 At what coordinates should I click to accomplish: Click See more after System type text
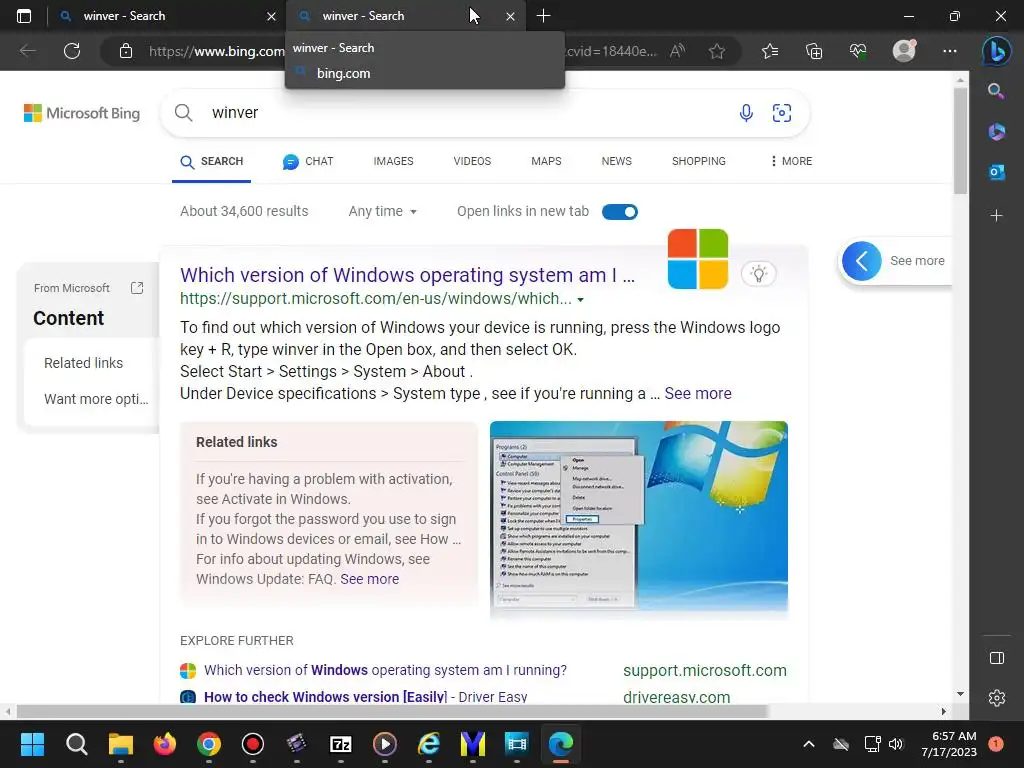click(x=697, y=394)
